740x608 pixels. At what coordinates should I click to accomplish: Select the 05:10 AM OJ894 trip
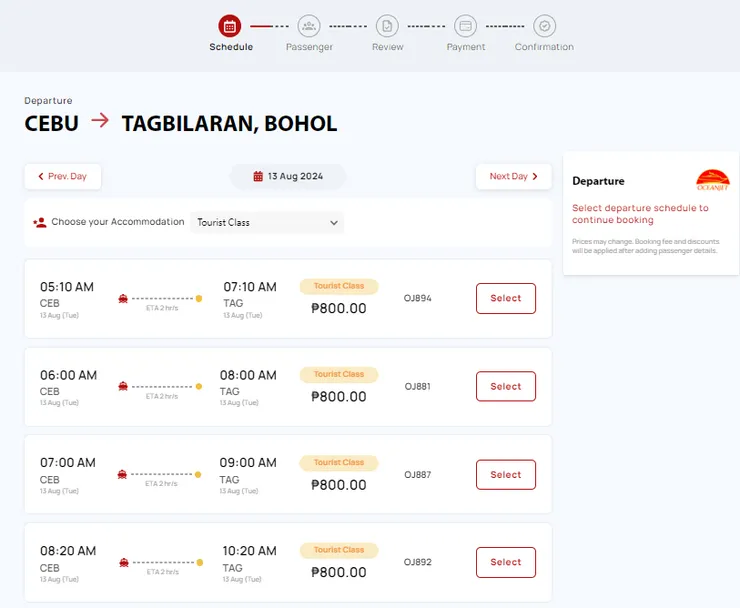[x=505, y=298]
